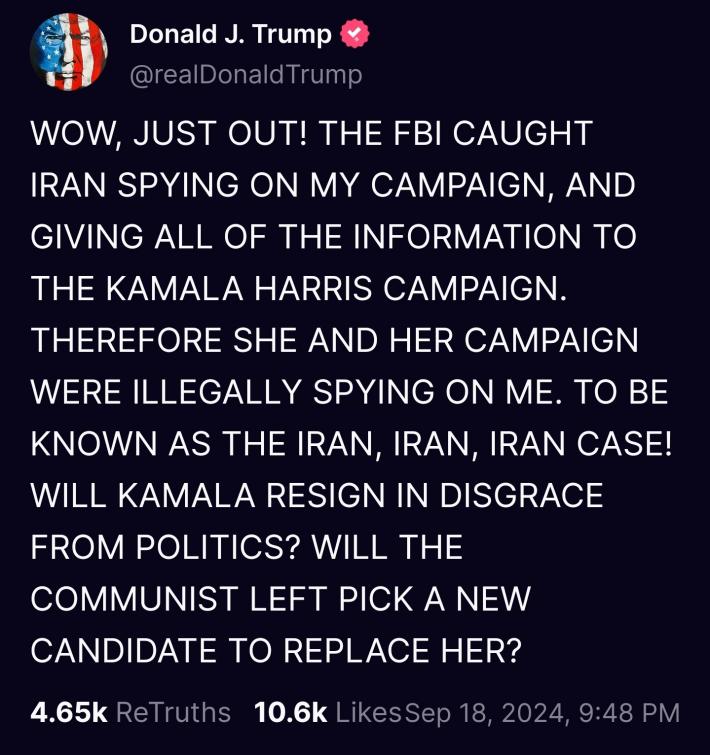View the 4.65k ReTruths count
The height and width of the screenshot is (755, 710).
69,712
